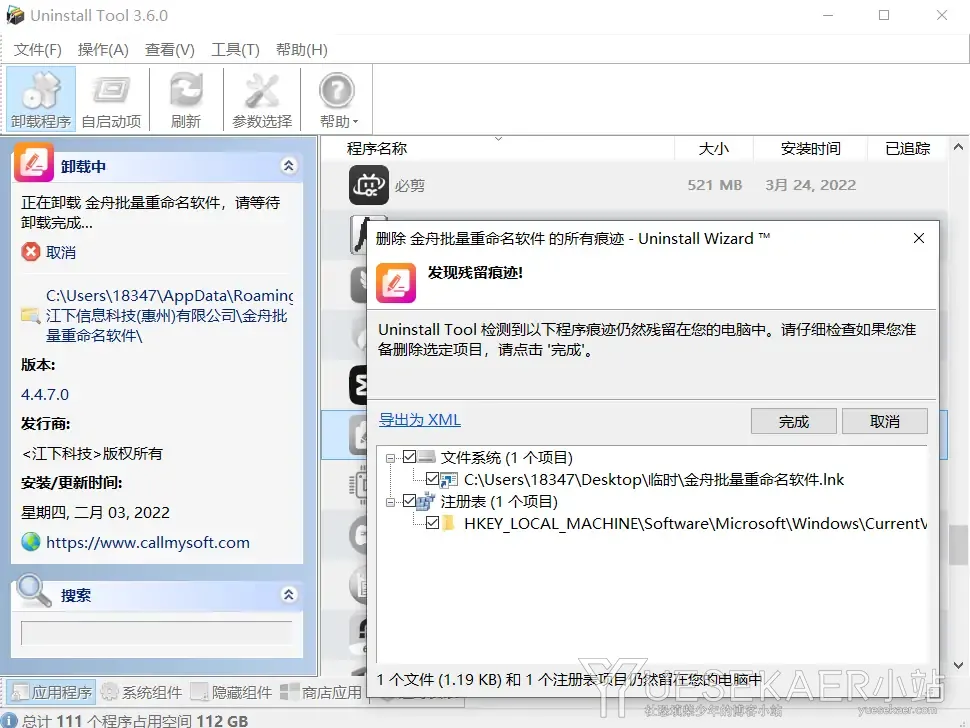Click the app icon in wizard header

(x=396, y=283)
